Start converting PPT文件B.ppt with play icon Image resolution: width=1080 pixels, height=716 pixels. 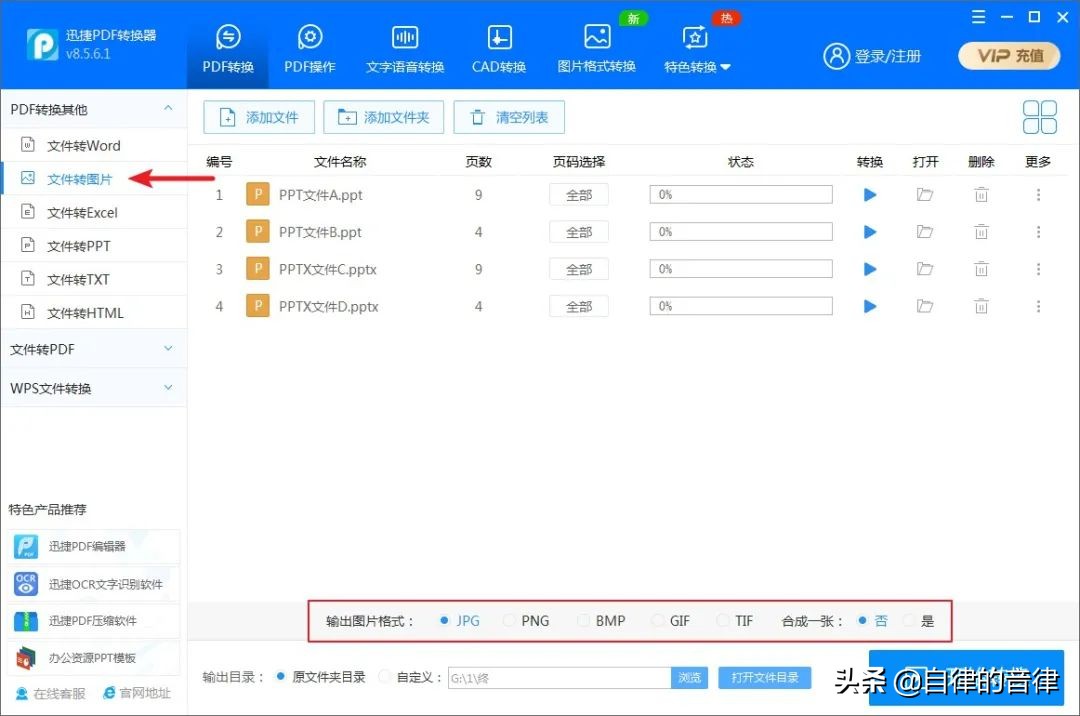click(x=870, y=232)
